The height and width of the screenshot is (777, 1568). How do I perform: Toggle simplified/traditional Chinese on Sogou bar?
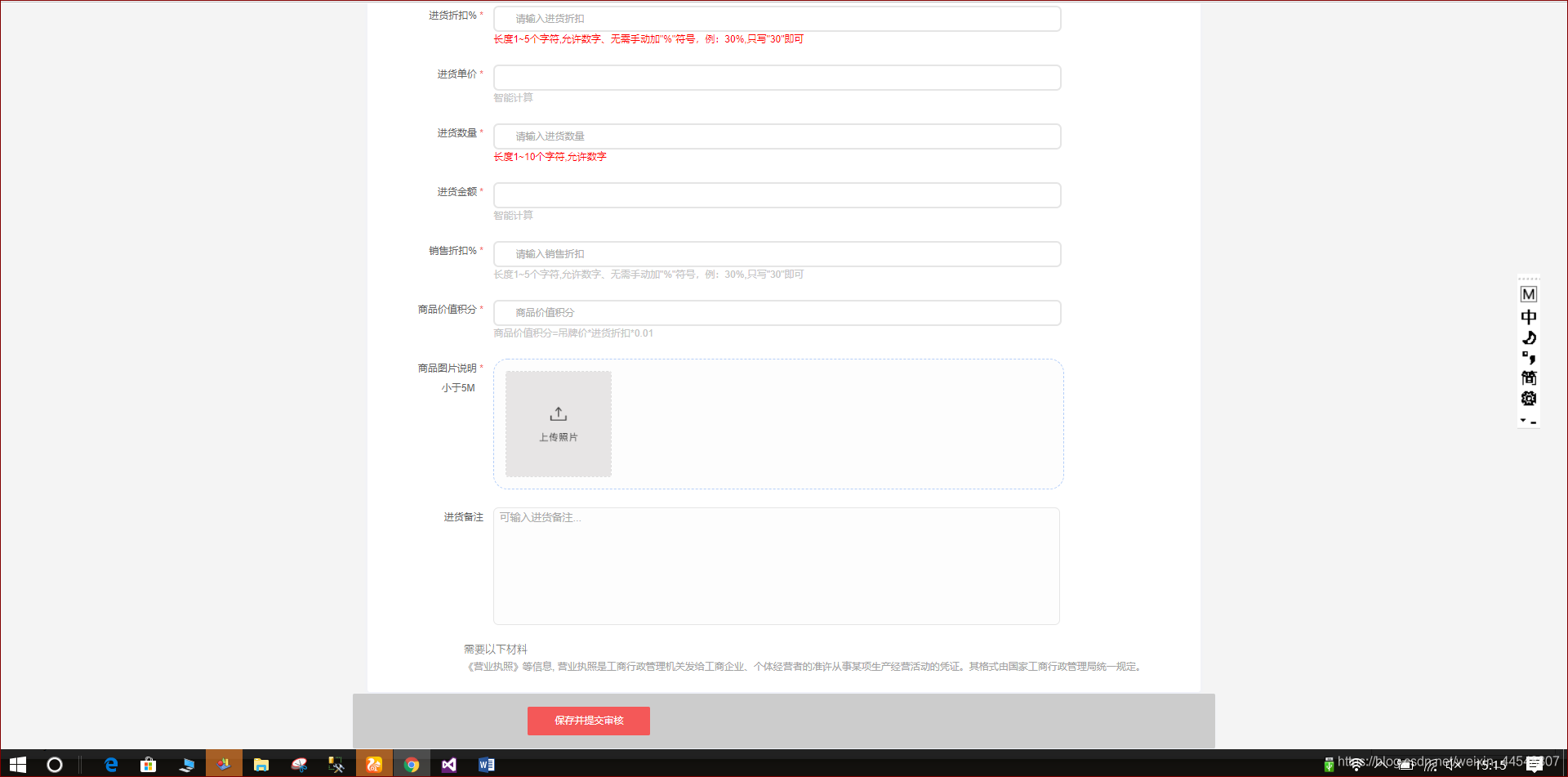(1529, 377)
